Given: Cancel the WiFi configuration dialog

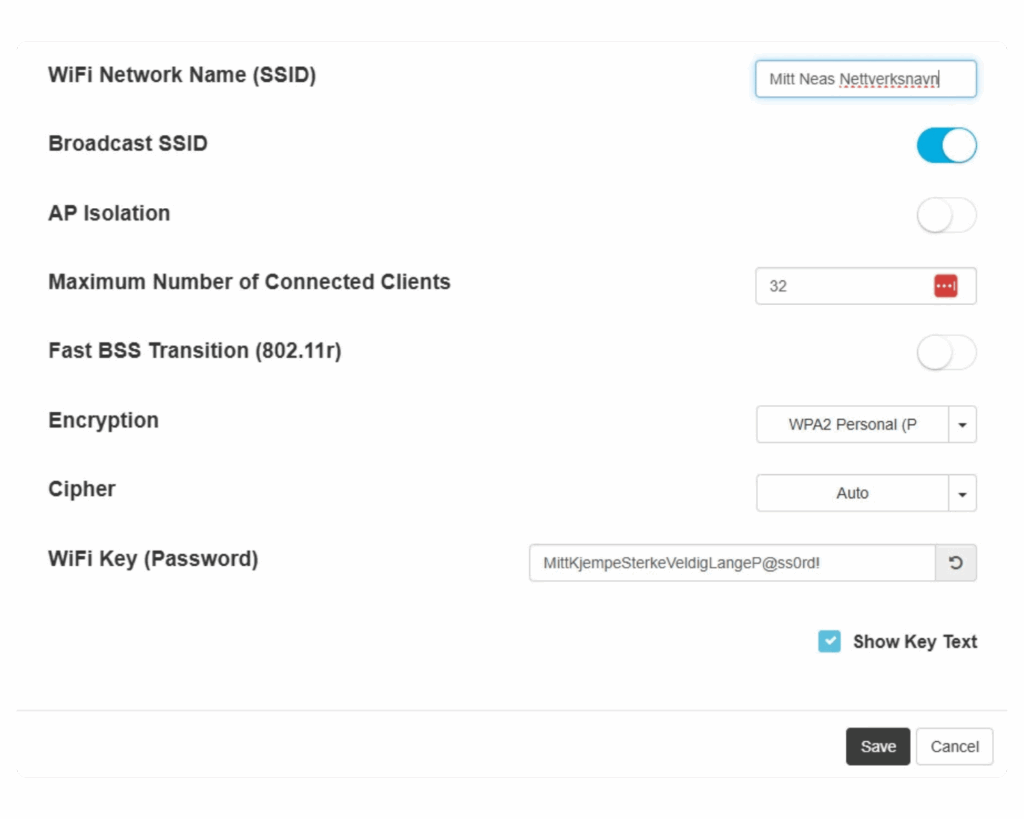Looking at the screenshot, I should [x=954, y=747].
